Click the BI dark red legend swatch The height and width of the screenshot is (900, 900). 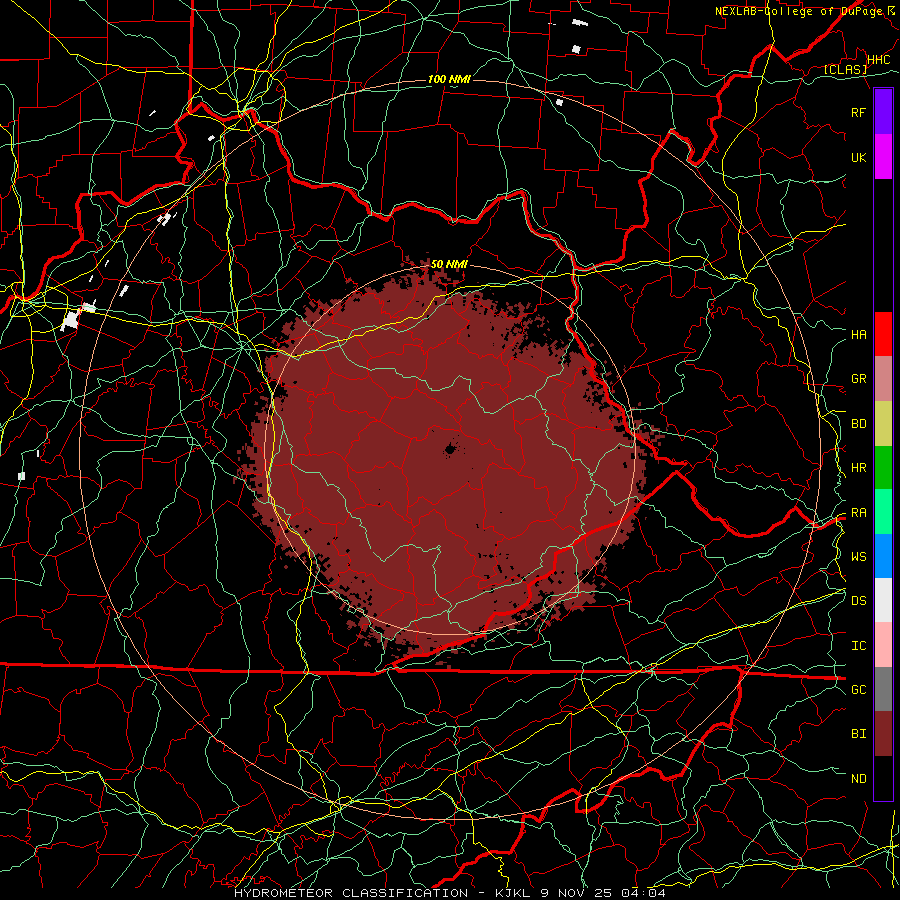coord(883,734)
